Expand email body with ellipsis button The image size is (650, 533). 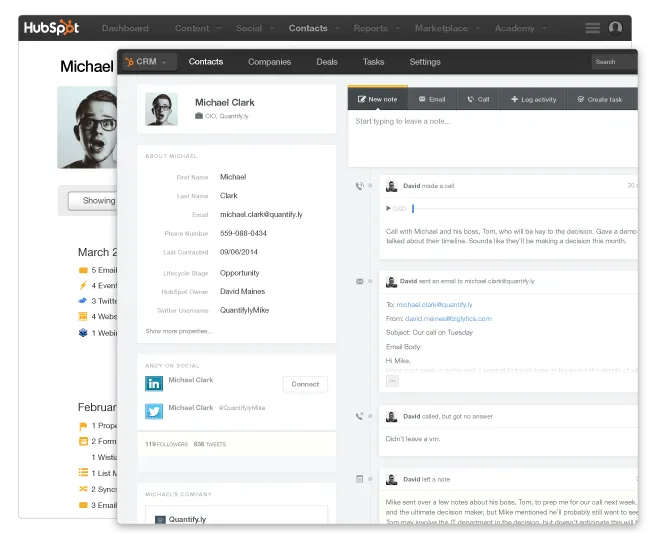point(392,380)
